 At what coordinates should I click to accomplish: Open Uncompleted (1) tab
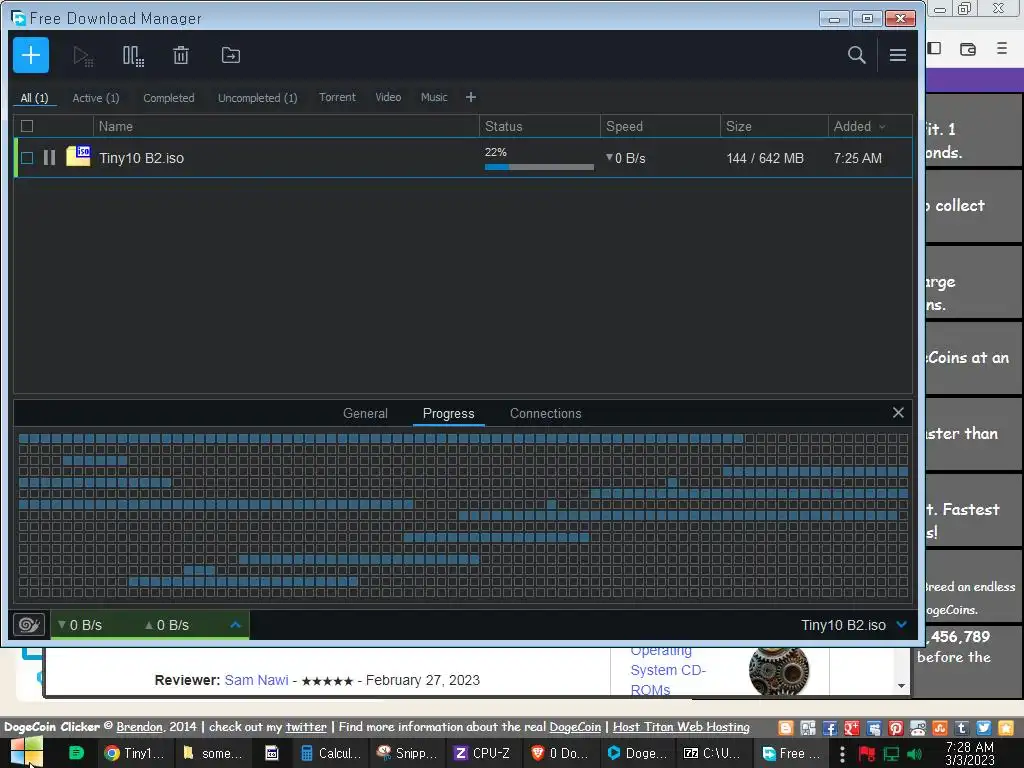(257, 98)
